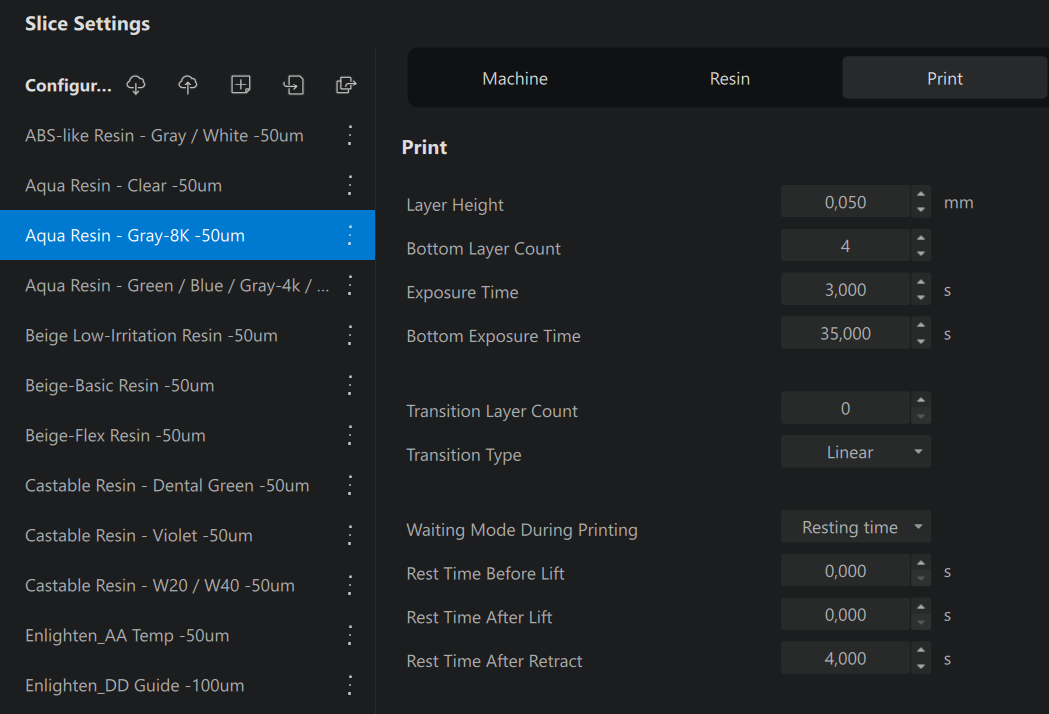Viewport: 1049px width, 714px height.
Task: Click the cloud upload configuration icon
Action: click(x=188, y=85)
